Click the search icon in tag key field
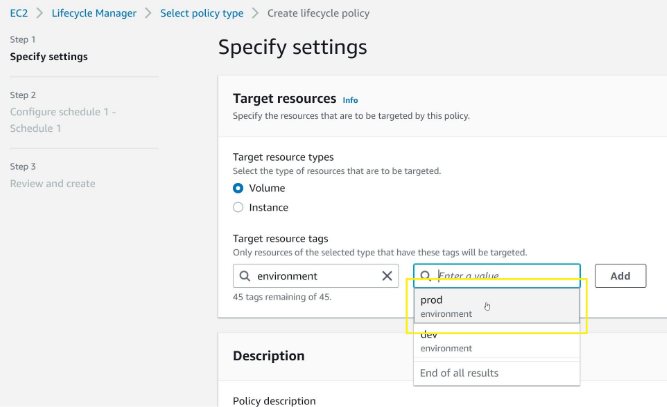667x407 pixels. (x=245, y=276)
